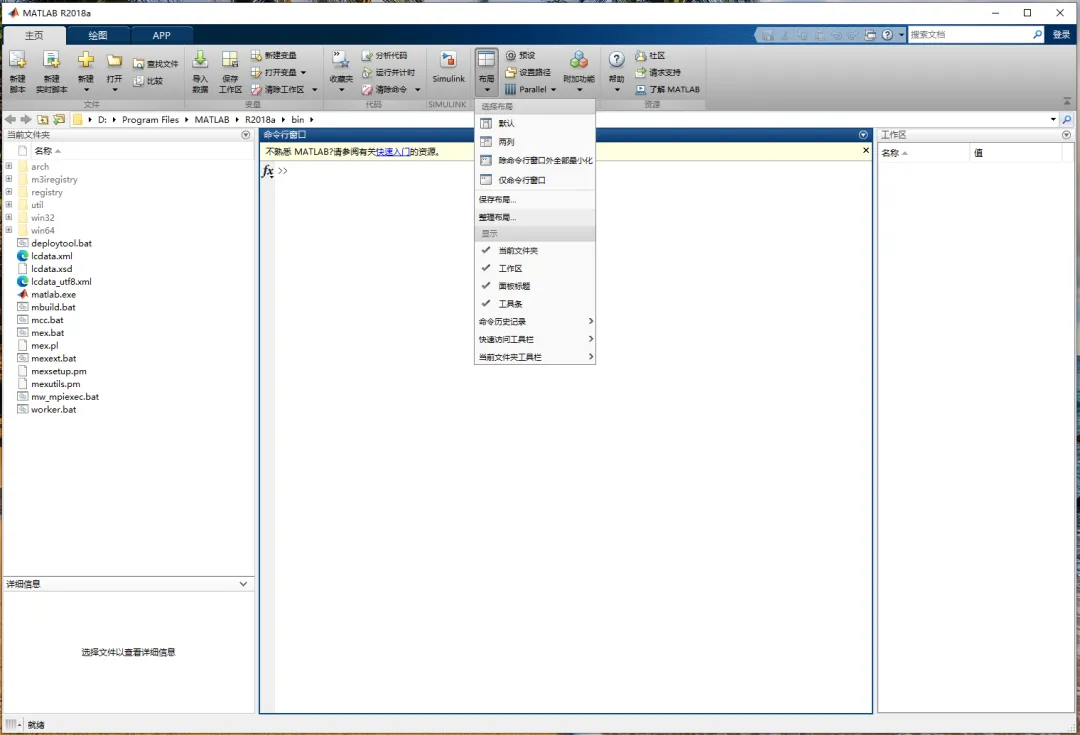Image resolution: width=1080 pixels, height=735 pixels.
Task: Click the 布局 (Layout) ribbon button
Action: click(x=486, y=72)
